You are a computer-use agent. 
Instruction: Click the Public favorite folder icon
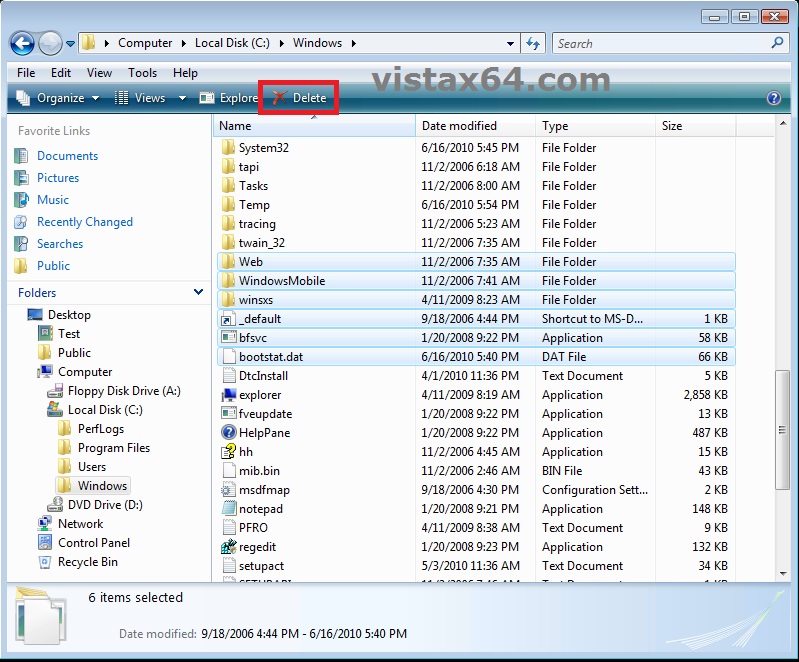(x=21, y=266)
